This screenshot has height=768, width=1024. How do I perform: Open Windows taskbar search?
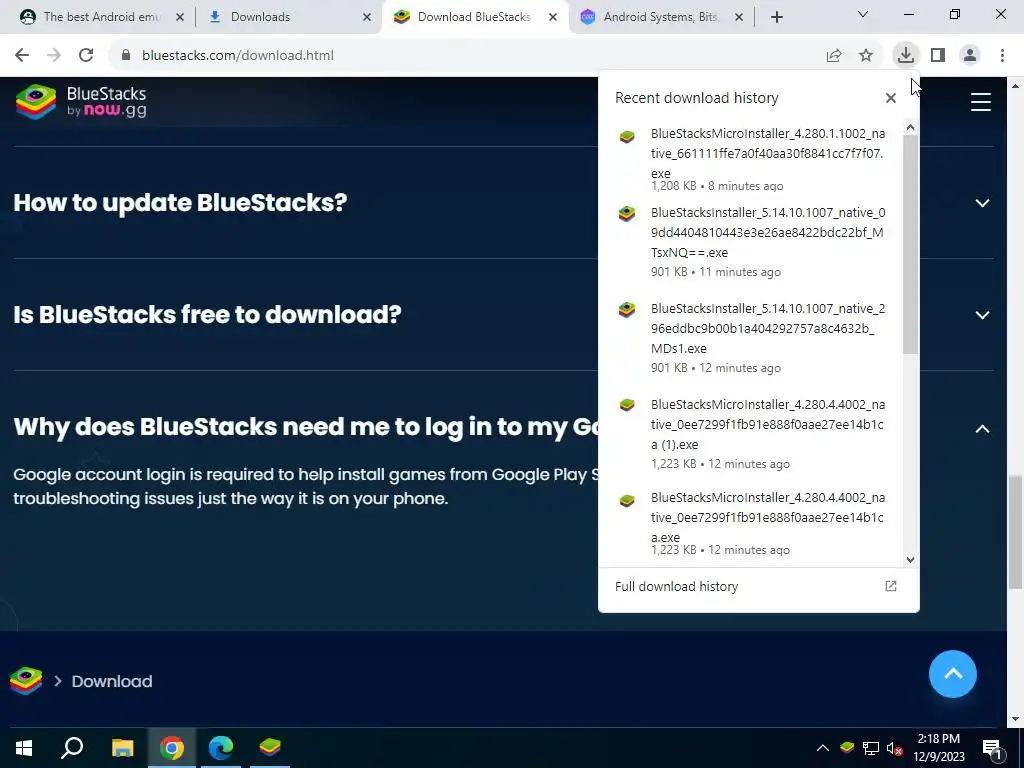(72, 747)
